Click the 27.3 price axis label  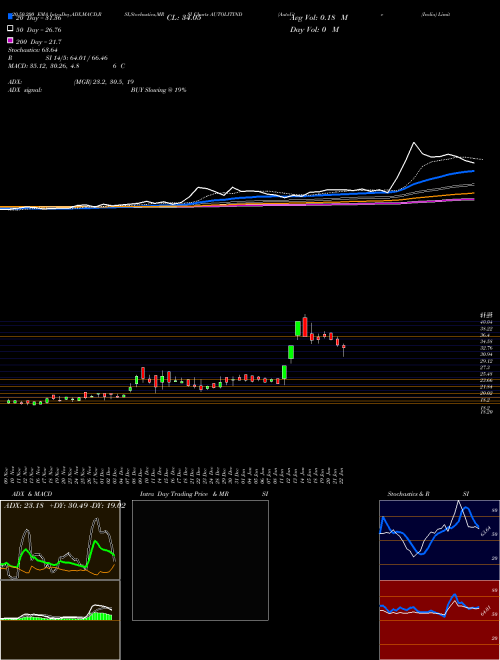click(485, 367)
